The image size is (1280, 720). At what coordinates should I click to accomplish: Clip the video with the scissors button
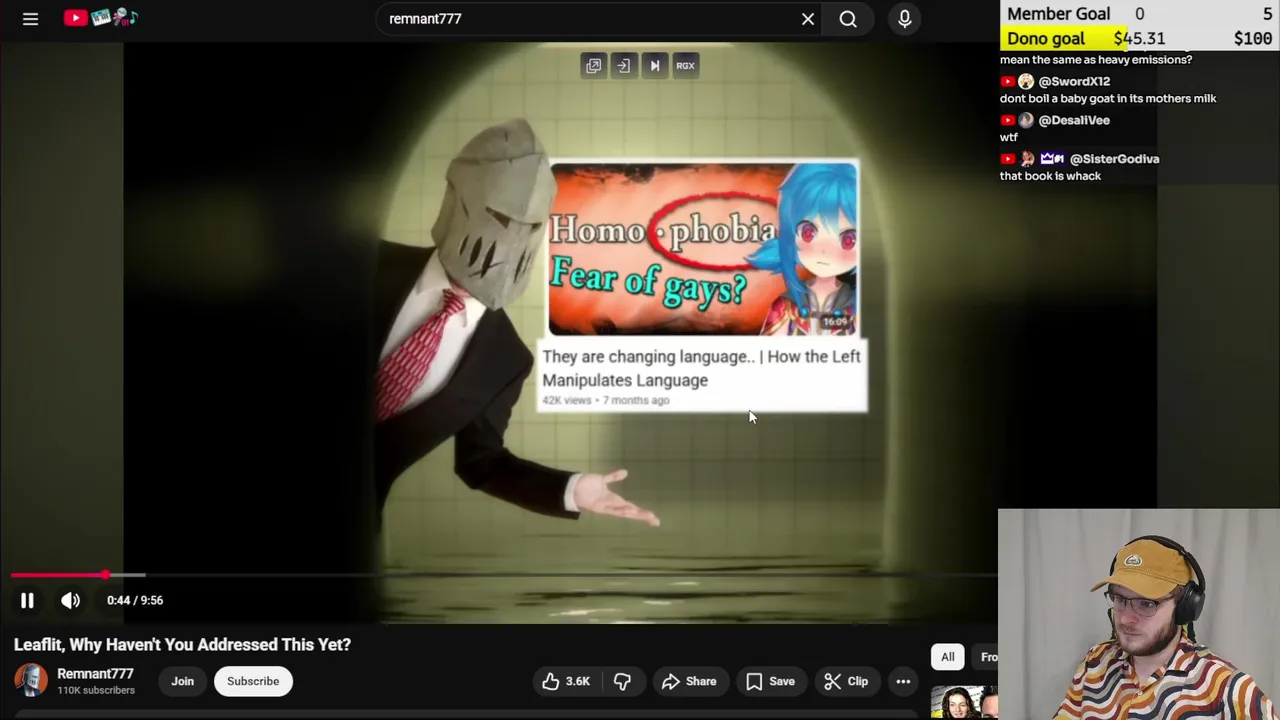pos(846,681)
